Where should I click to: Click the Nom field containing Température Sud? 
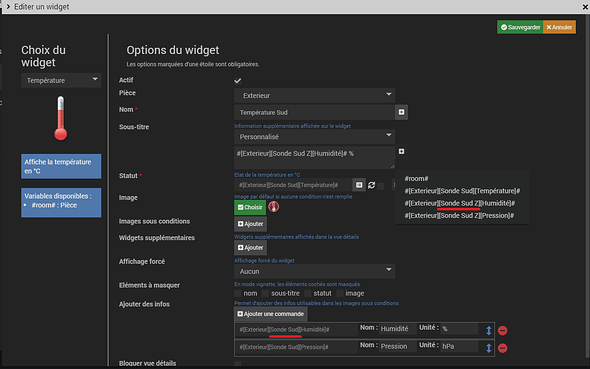pyautogui.click(x=314, y=112)
